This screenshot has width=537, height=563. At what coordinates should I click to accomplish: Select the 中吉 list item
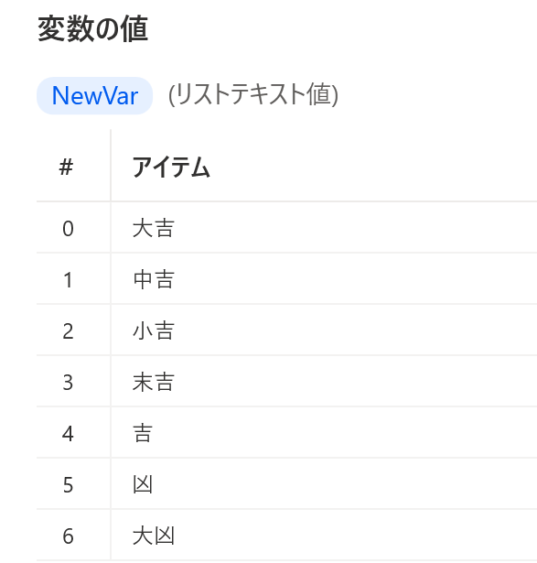(x=153, y=280)
